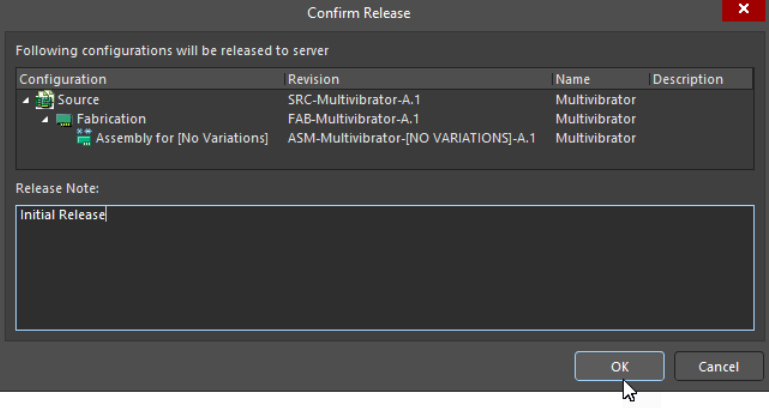Collapse the Source tree node
This screenshot has width=769, height=408.
point(26,100)
